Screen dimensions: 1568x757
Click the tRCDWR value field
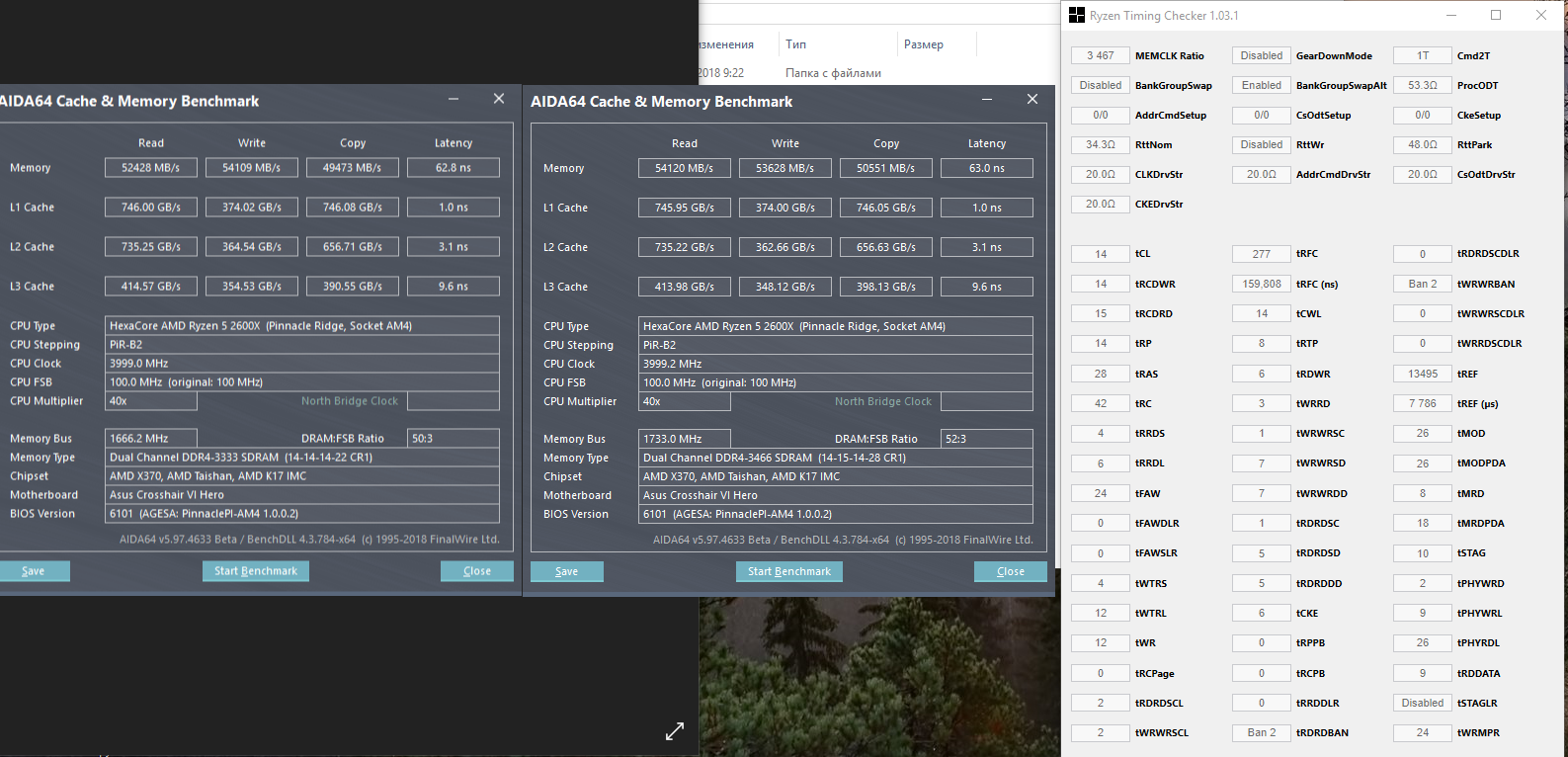point(1101,284)
